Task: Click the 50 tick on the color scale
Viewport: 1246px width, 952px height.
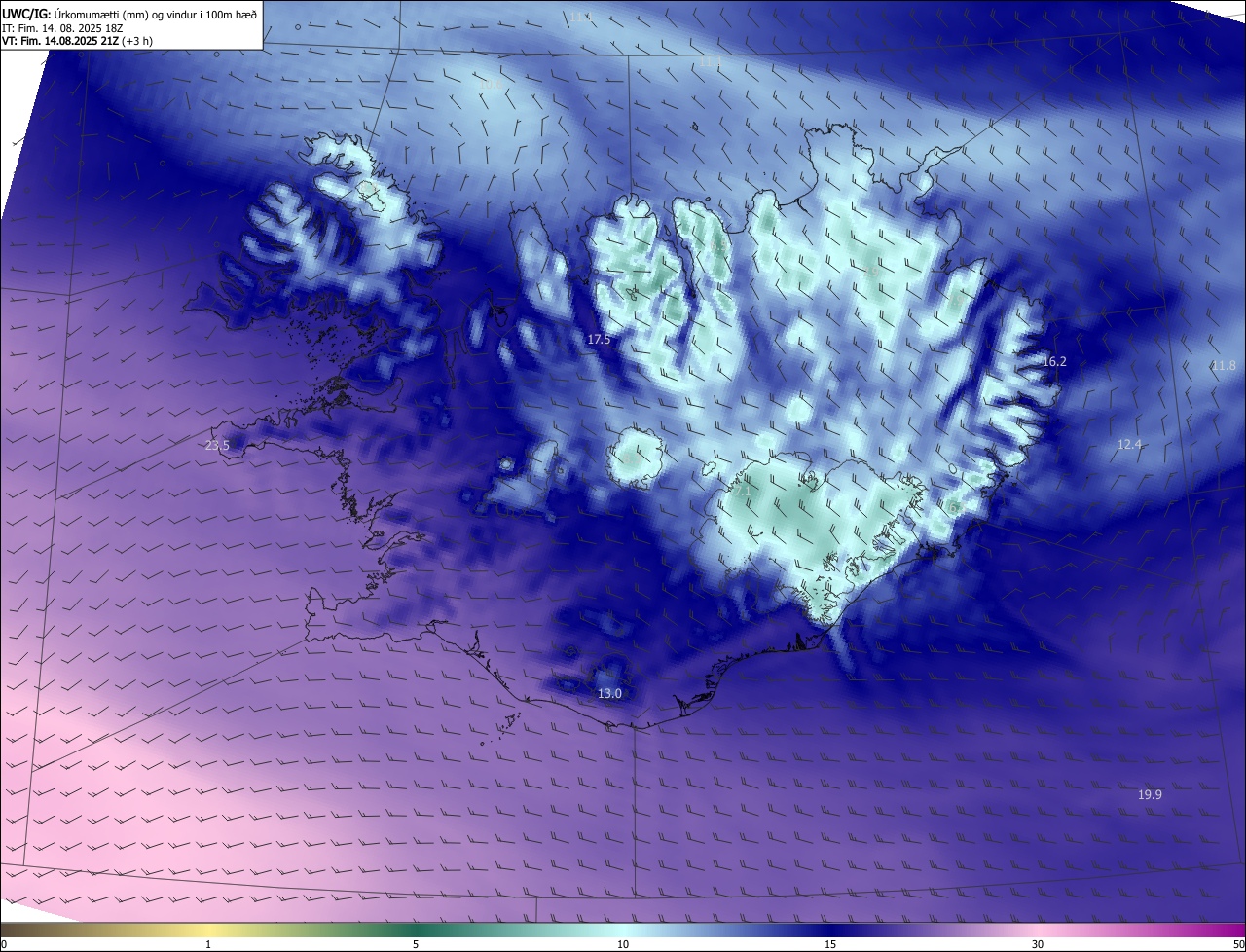Action: click(x=1238, y=944)
